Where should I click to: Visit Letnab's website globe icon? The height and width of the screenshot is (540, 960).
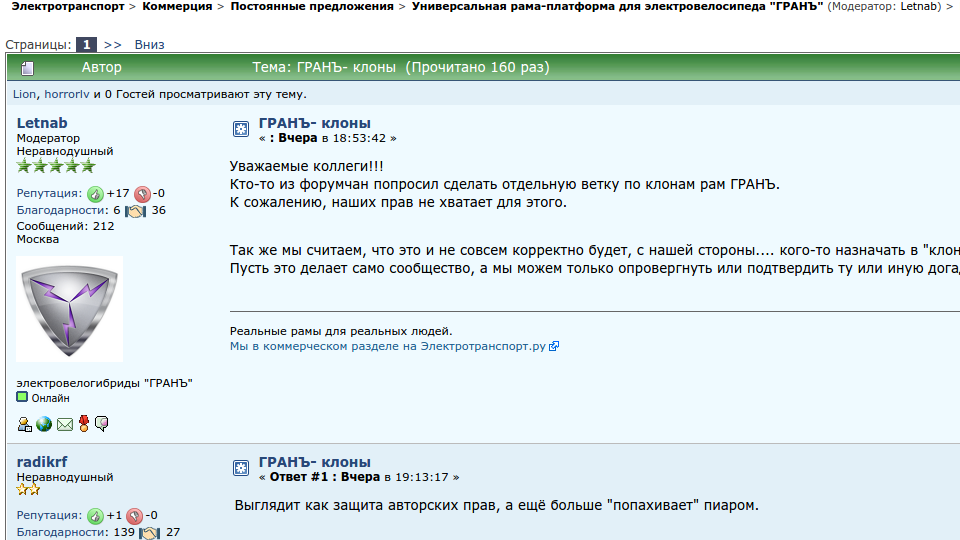[x=44, y=424]
